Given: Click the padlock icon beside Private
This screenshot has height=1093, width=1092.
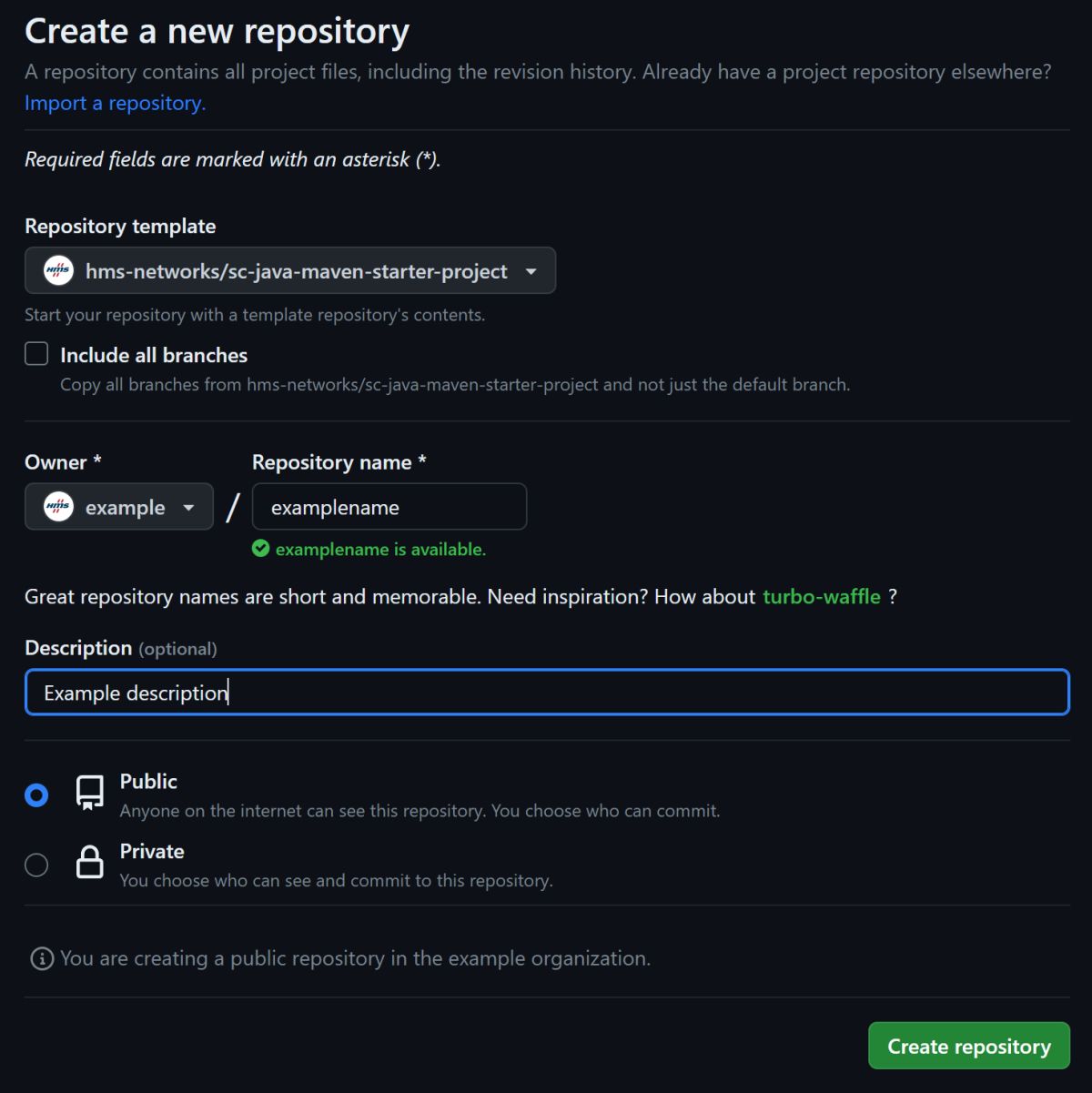Looking at the screenshot, I should coord(89,862).
